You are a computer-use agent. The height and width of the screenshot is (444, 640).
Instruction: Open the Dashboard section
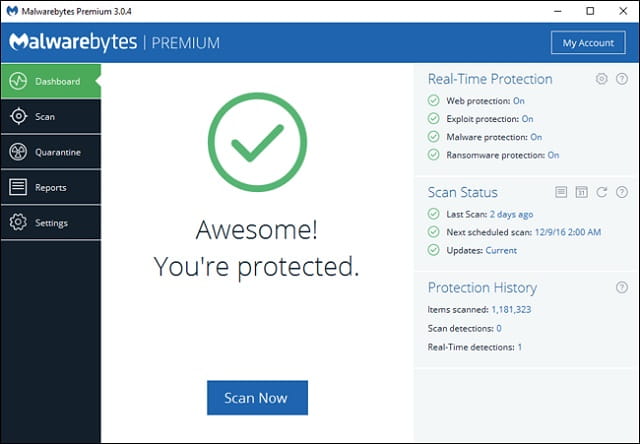(51, 81)
